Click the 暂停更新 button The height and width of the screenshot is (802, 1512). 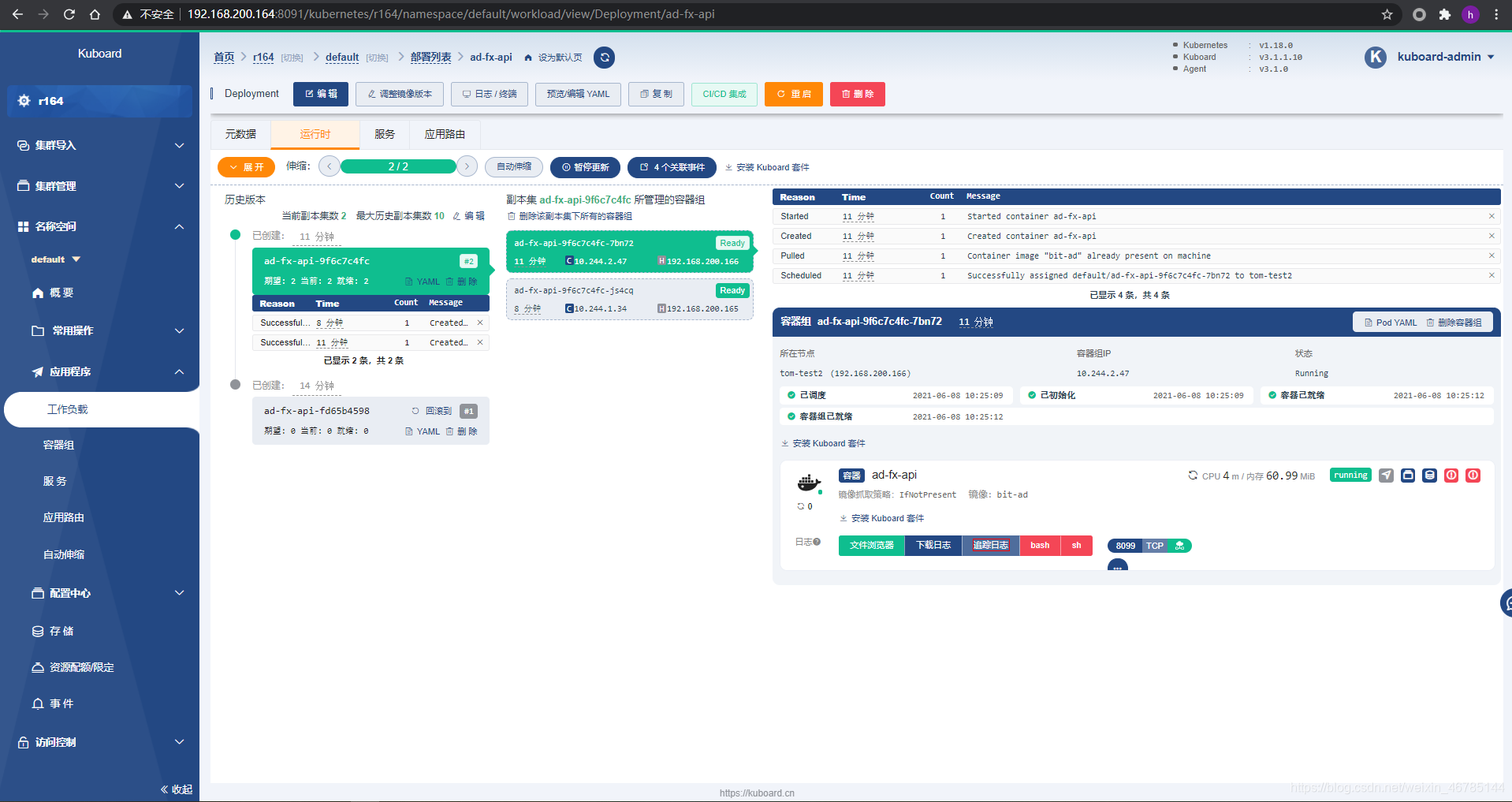pos(586,167)
